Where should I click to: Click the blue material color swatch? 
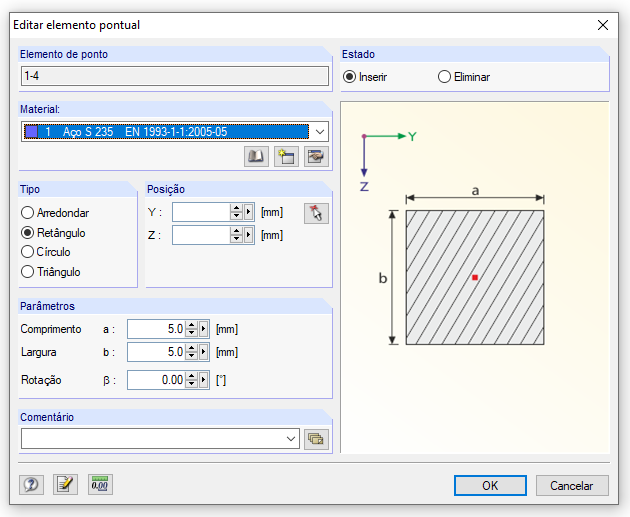31,132
